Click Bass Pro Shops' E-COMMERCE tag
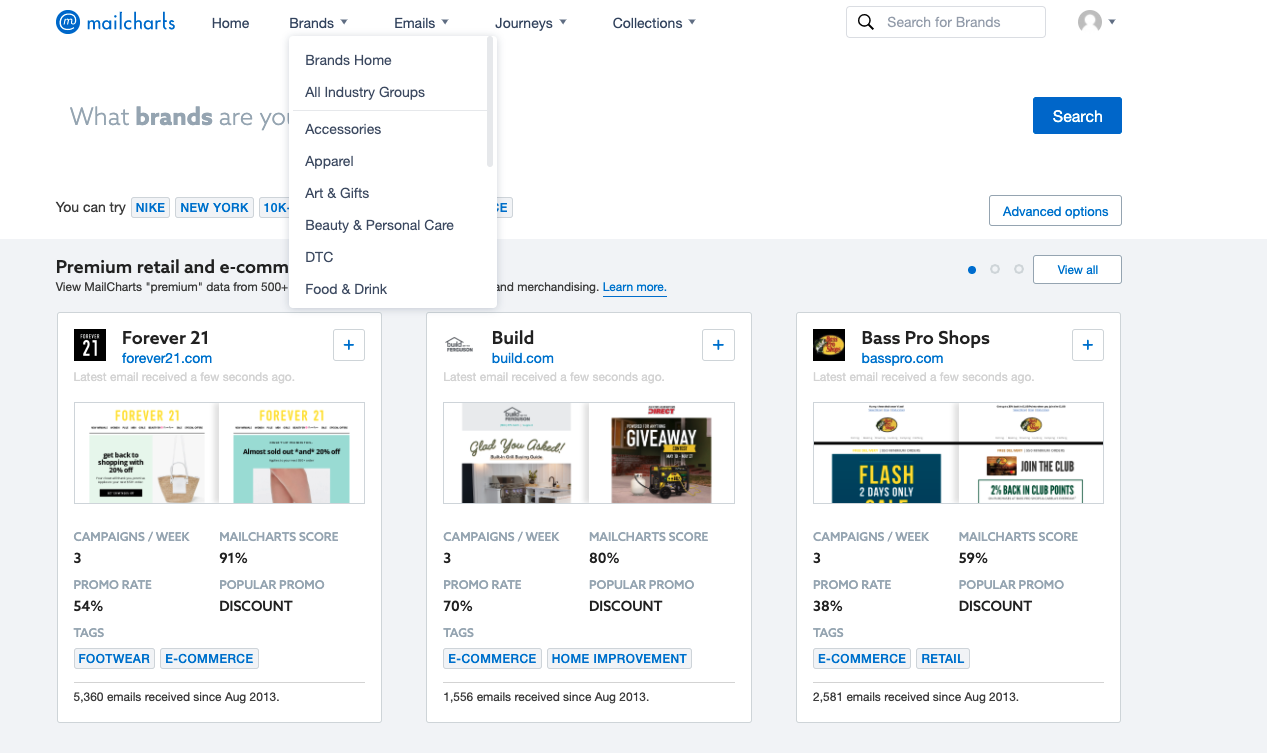The width and height of the screenshot is (1267, 753). (862, 659)
